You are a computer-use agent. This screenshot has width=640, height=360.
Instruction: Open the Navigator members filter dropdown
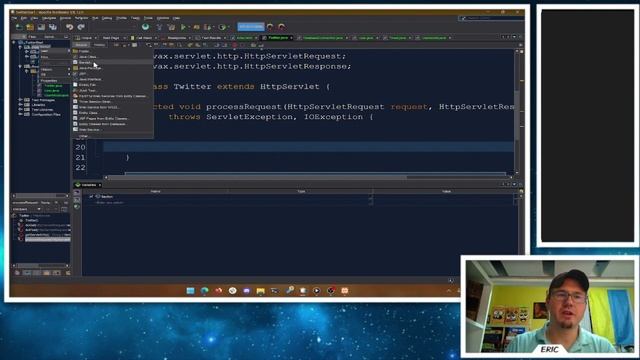[27, 209]
